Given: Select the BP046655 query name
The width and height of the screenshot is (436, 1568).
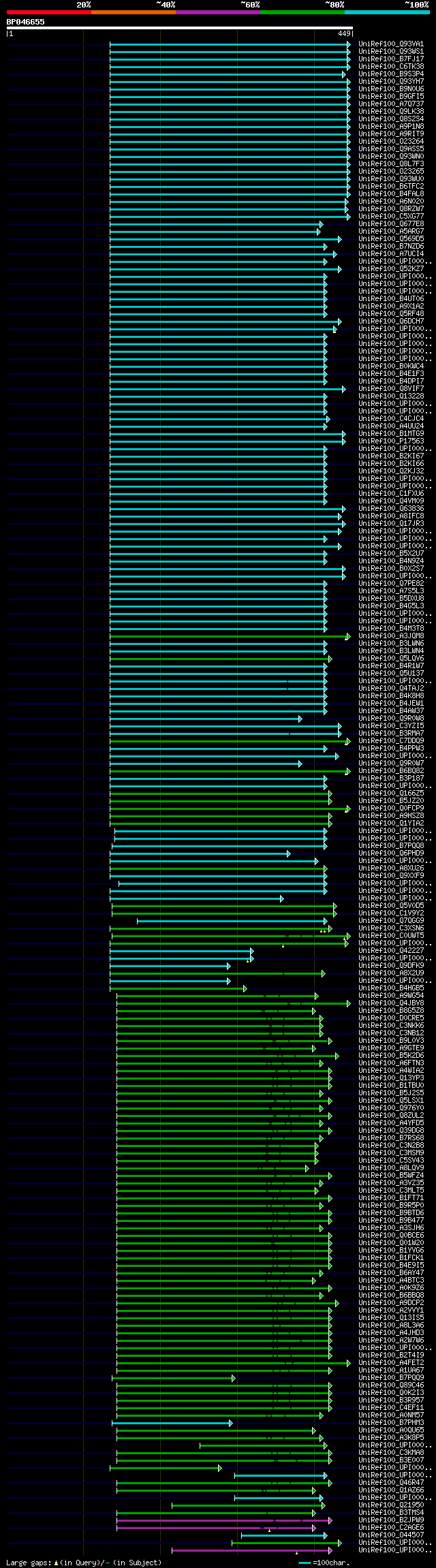Looking at the screenshot, I should pos(26,22).
